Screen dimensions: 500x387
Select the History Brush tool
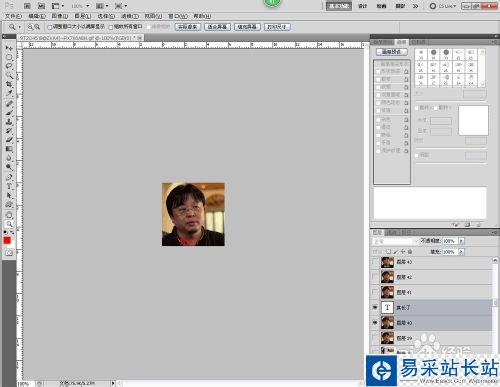[x=9, y=131]
